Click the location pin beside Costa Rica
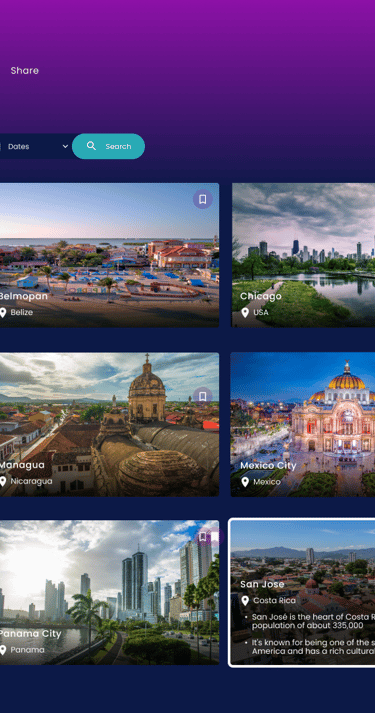Viewport: 375px width, 713px height. pos(245,600)
